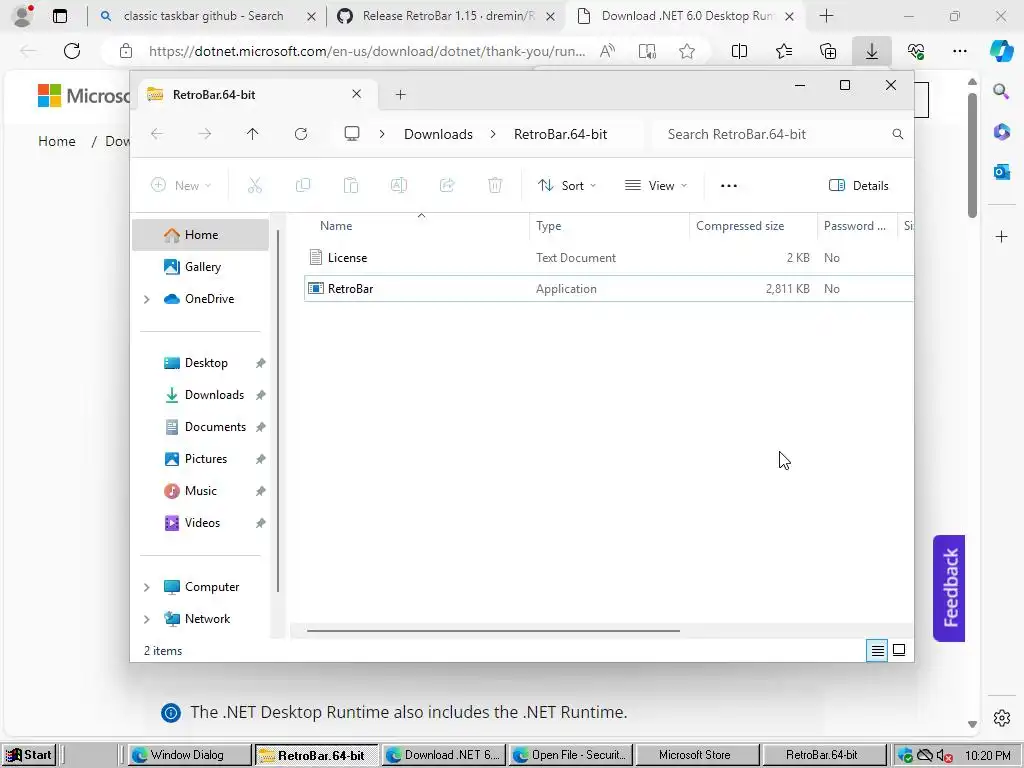Select the RetroBar.64-bit Explorer tab

point(255,95)
